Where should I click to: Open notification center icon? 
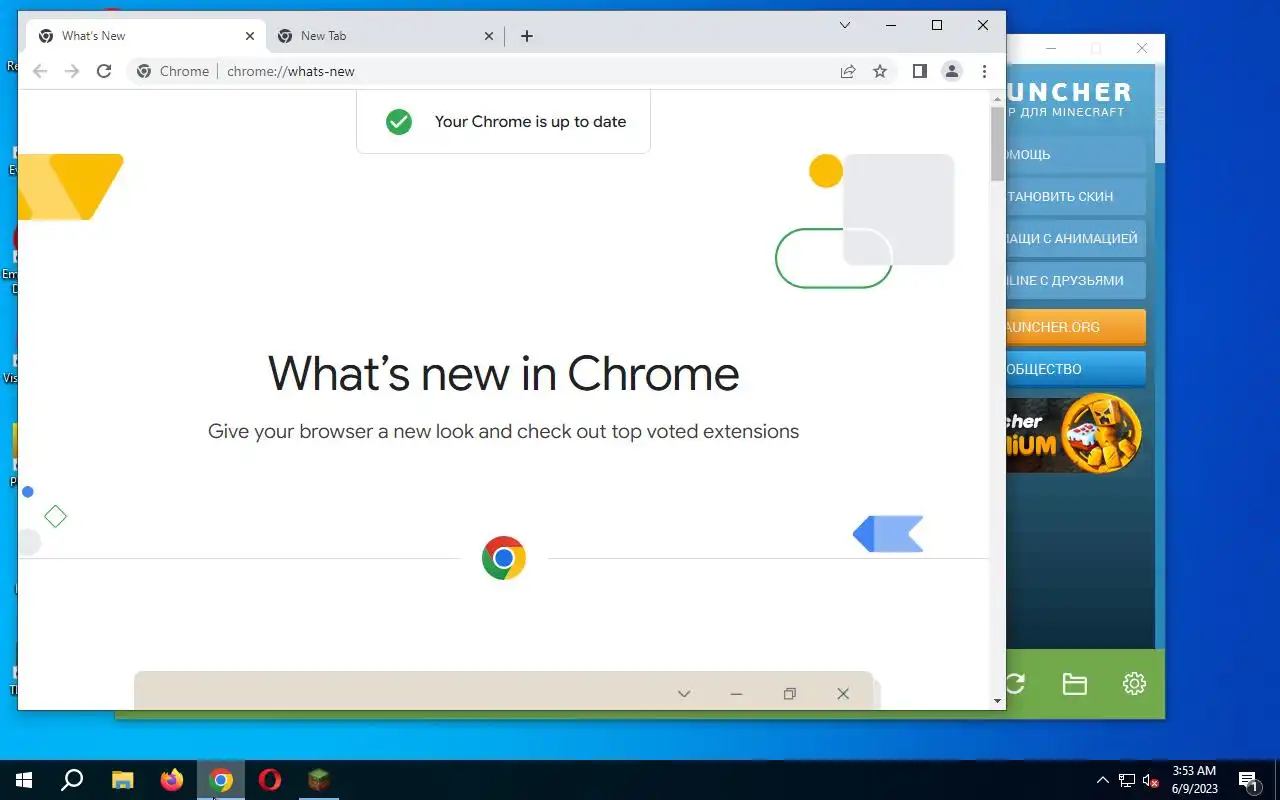tap(1248, 780)
